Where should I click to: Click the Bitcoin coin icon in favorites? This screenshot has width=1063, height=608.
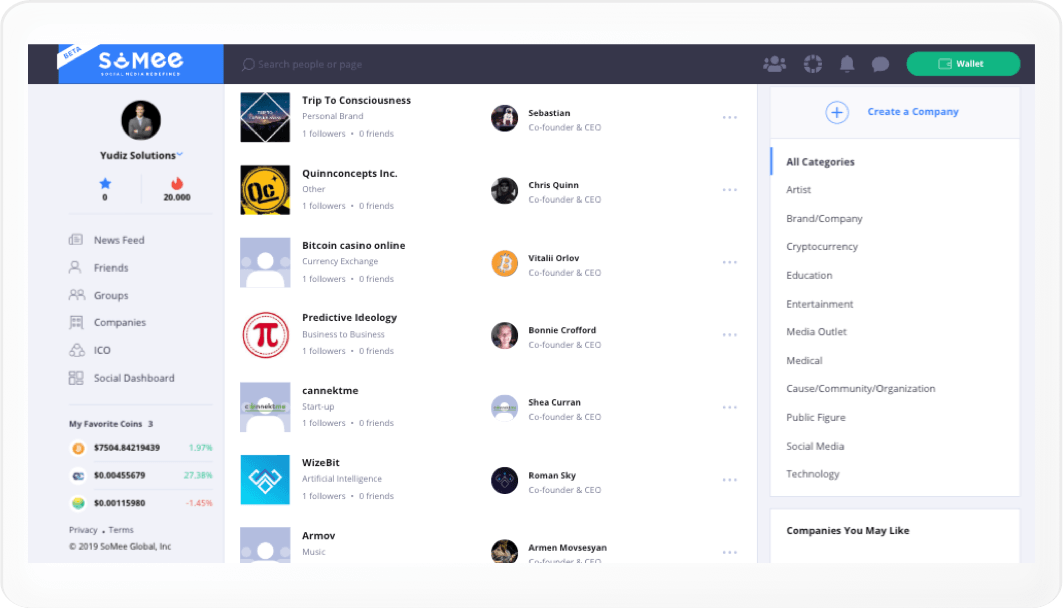pos(77,448)
